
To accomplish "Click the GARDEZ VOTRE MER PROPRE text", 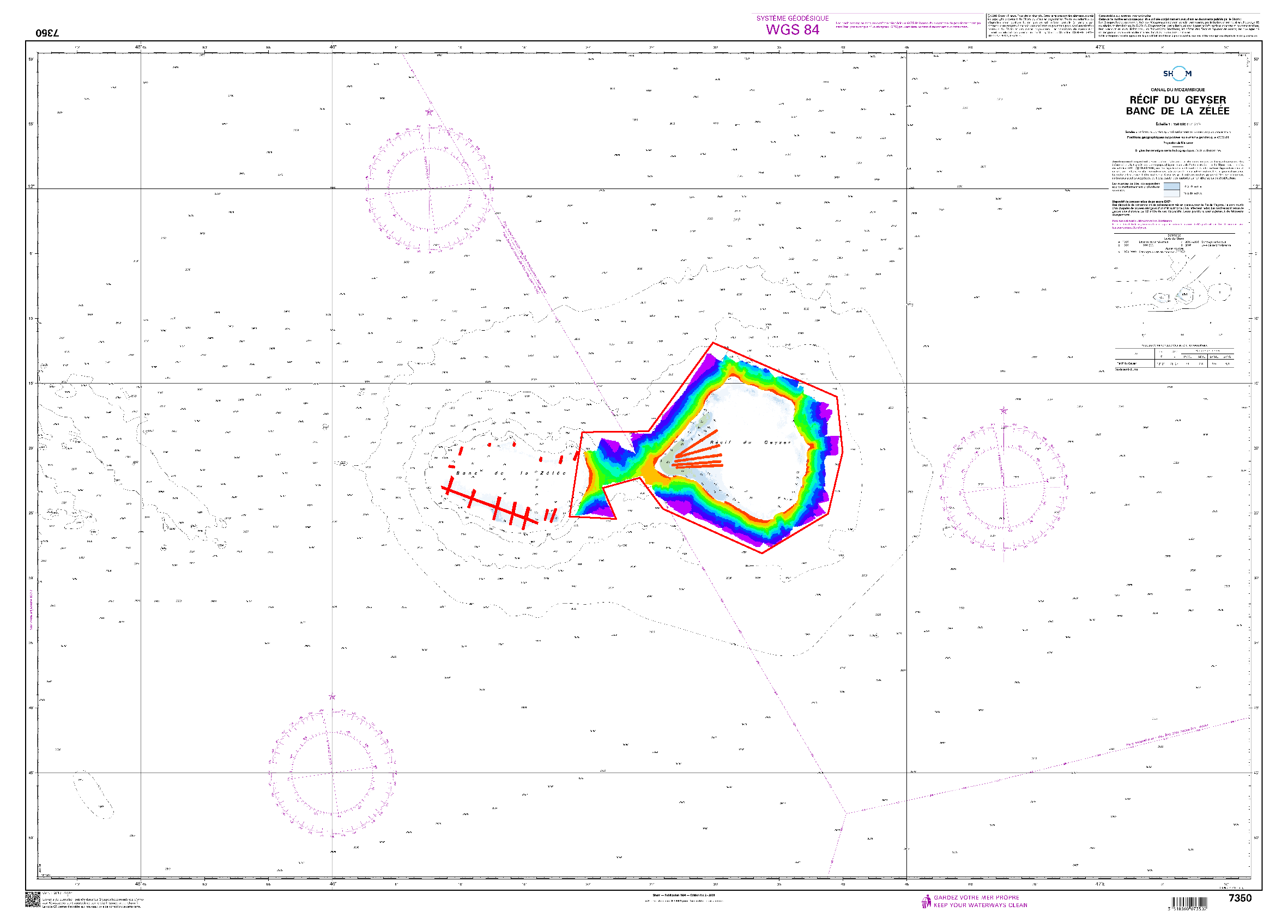I will pyautogui.click(x=976, y=897).
